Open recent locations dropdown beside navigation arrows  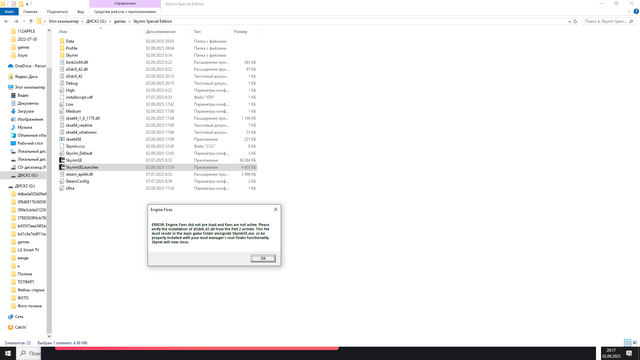tap(24, 21)
